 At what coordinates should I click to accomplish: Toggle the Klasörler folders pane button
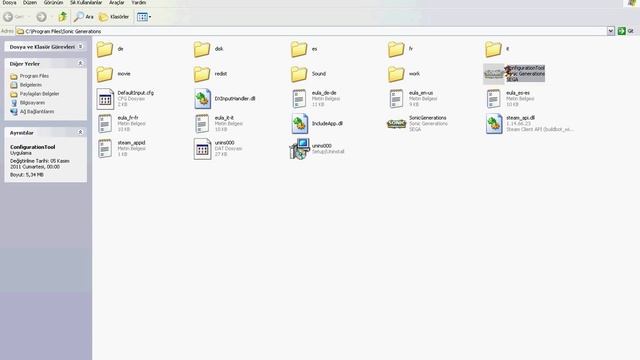tap(114, 17)
